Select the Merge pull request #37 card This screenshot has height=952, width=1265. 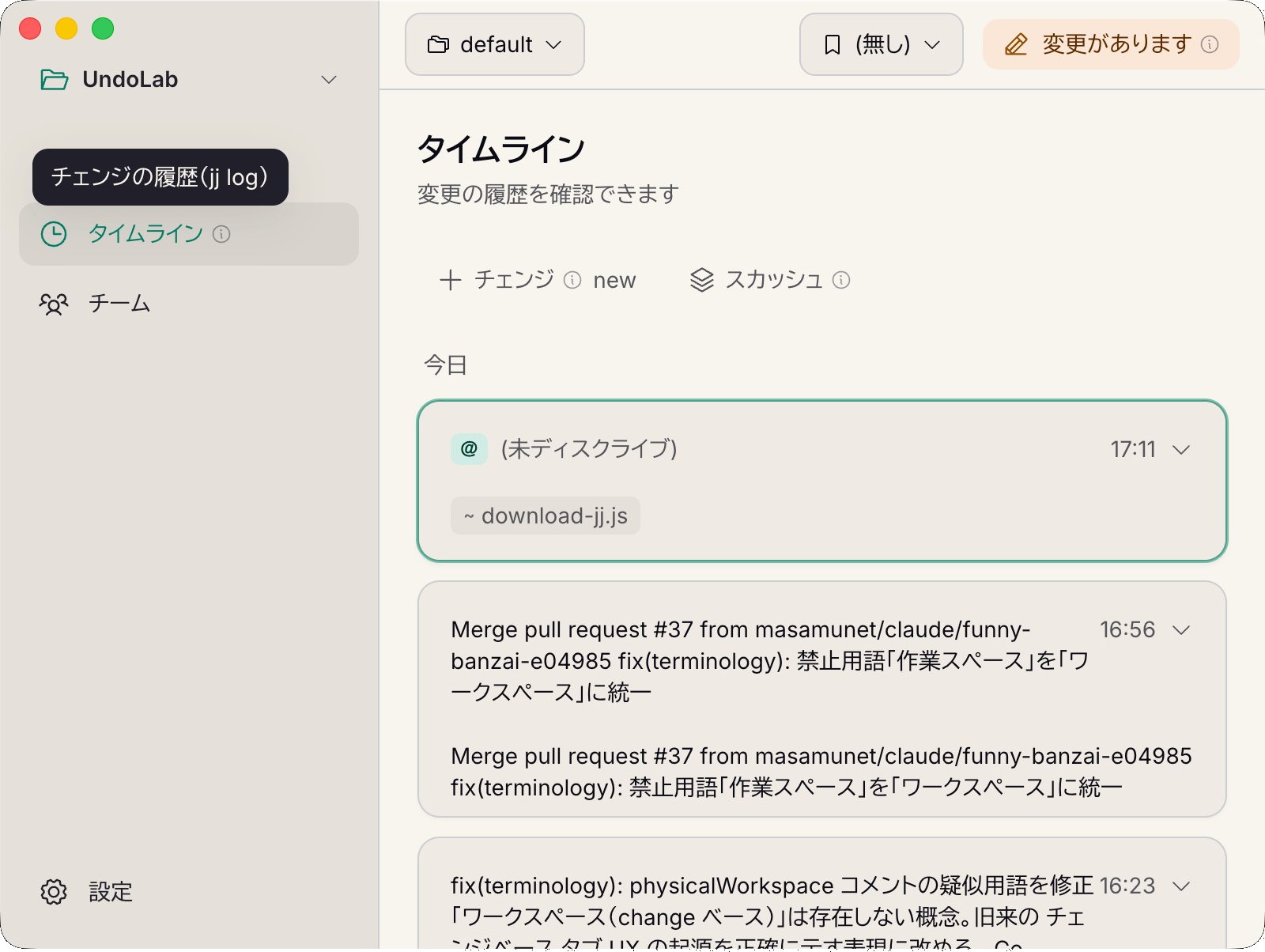822,699
